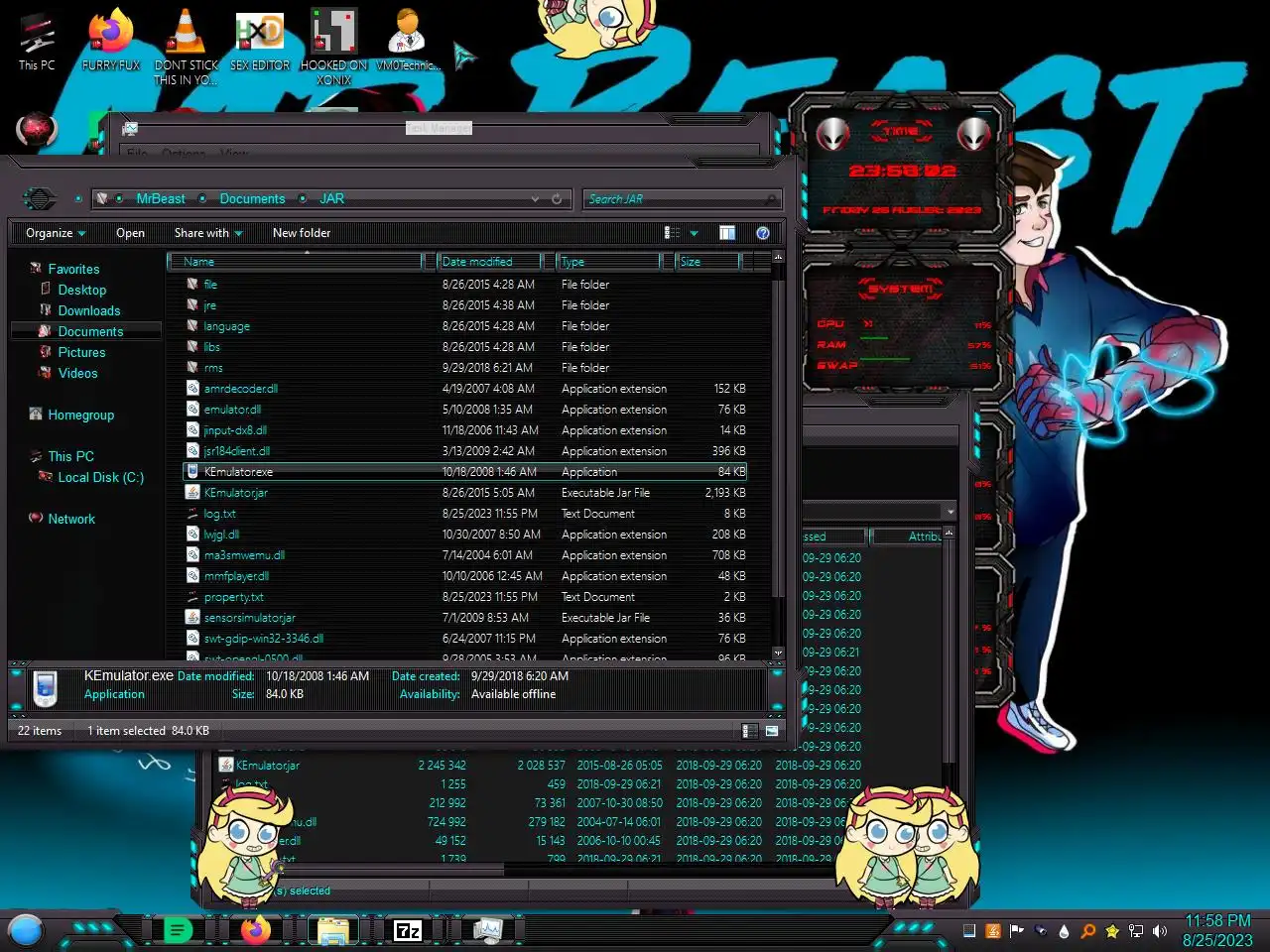This screenshot has width=1270, height=952.
Task: Open the volume speaker tray icon
Action: click(1160, 931)
